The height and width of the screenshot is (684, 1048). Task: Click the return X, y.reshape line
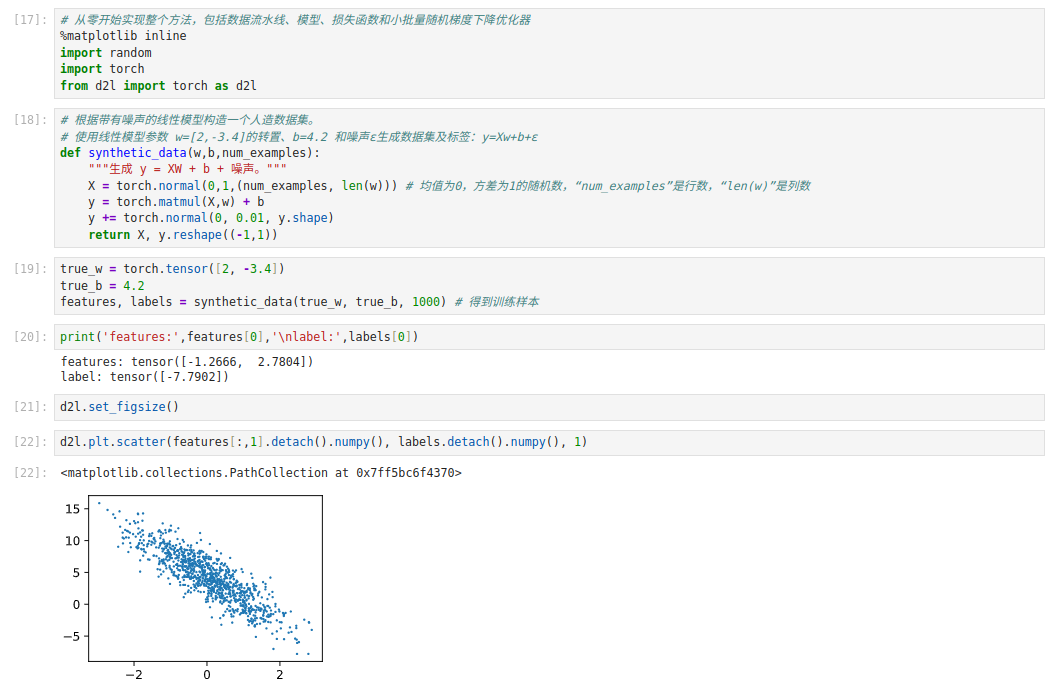[182, 235]
